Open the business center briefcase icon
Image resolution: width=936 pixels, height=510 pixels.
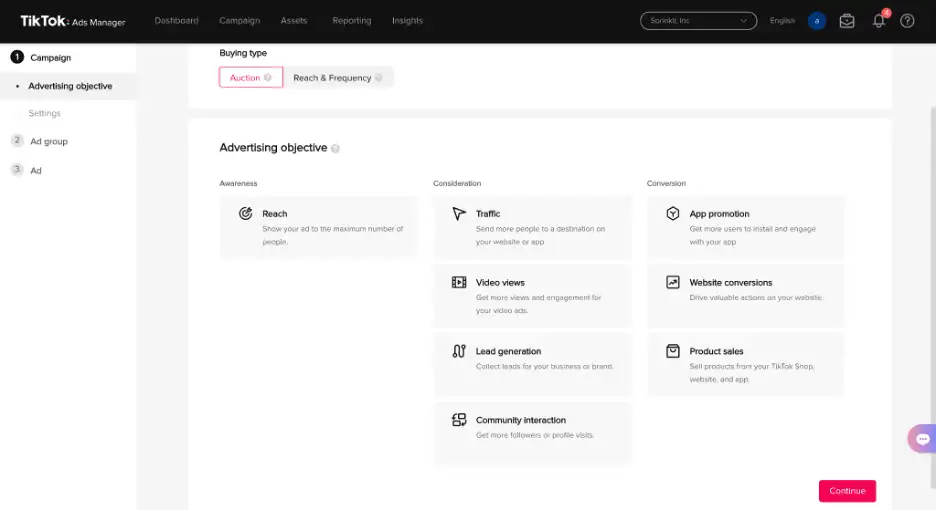point(846,21)
